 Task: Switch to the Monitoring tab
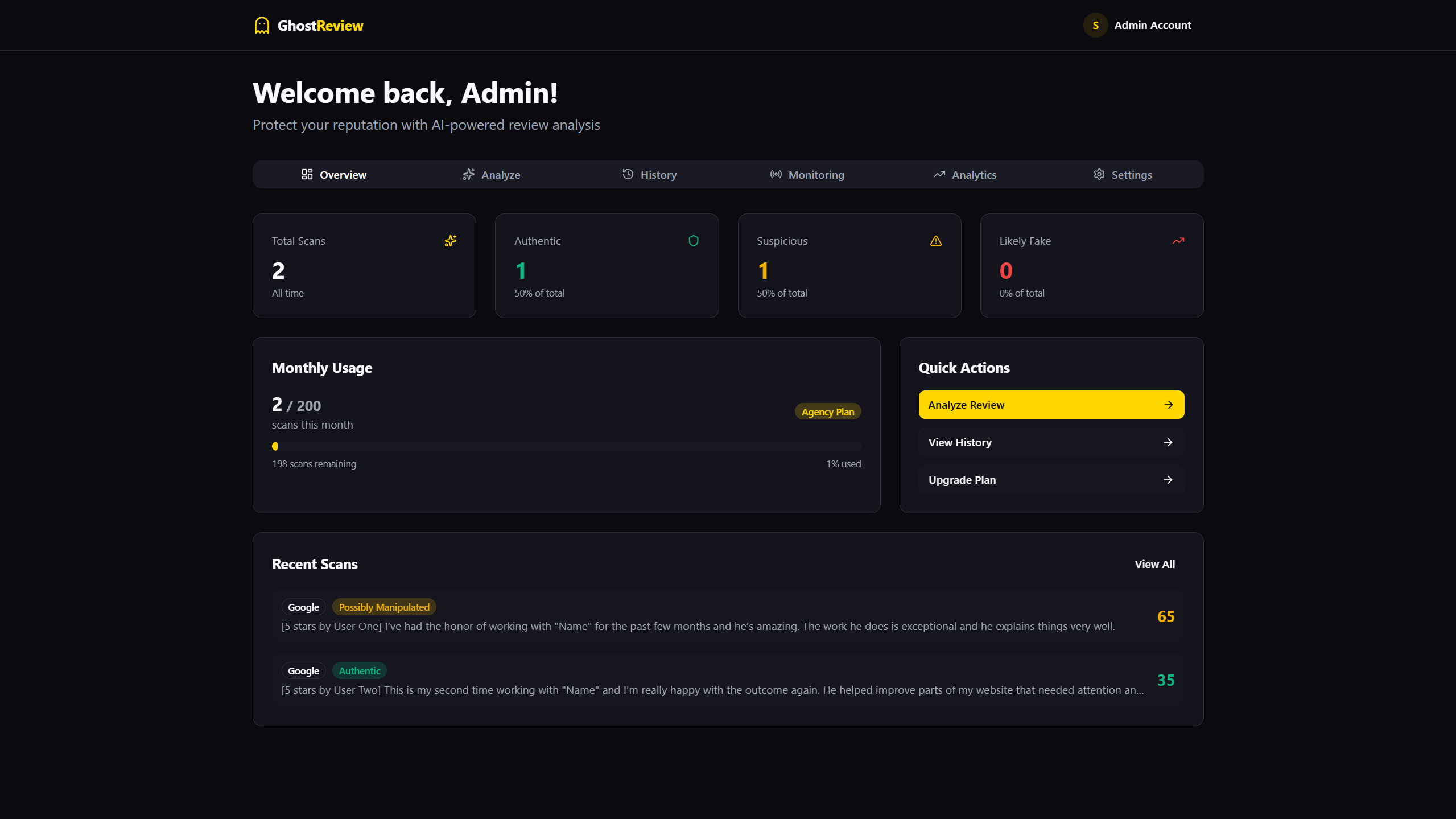click(x=807, y=174)
